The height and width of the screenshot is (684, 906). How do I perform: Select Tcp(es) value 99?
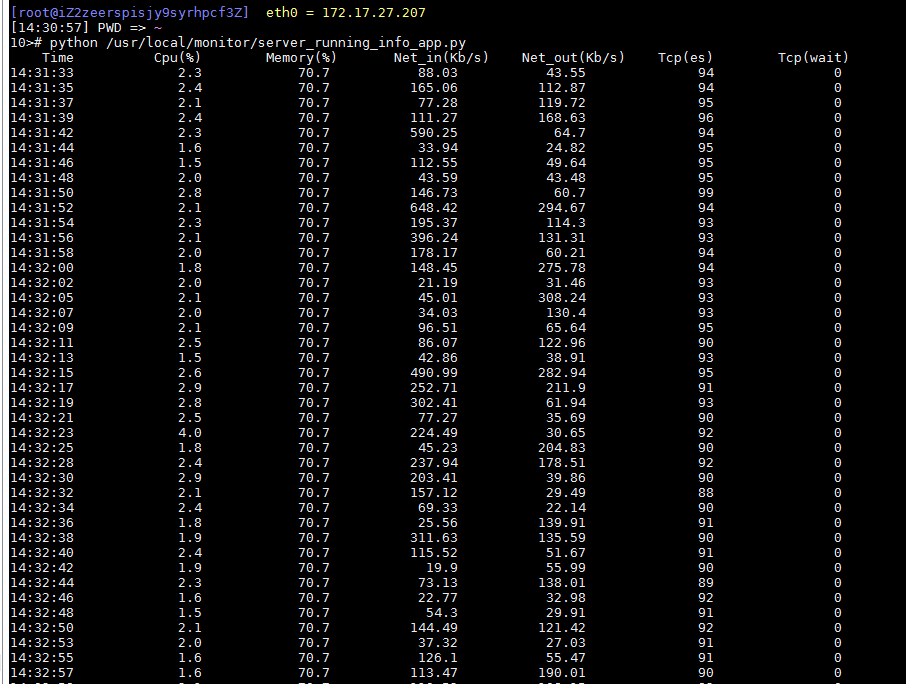tap(706, 193)
